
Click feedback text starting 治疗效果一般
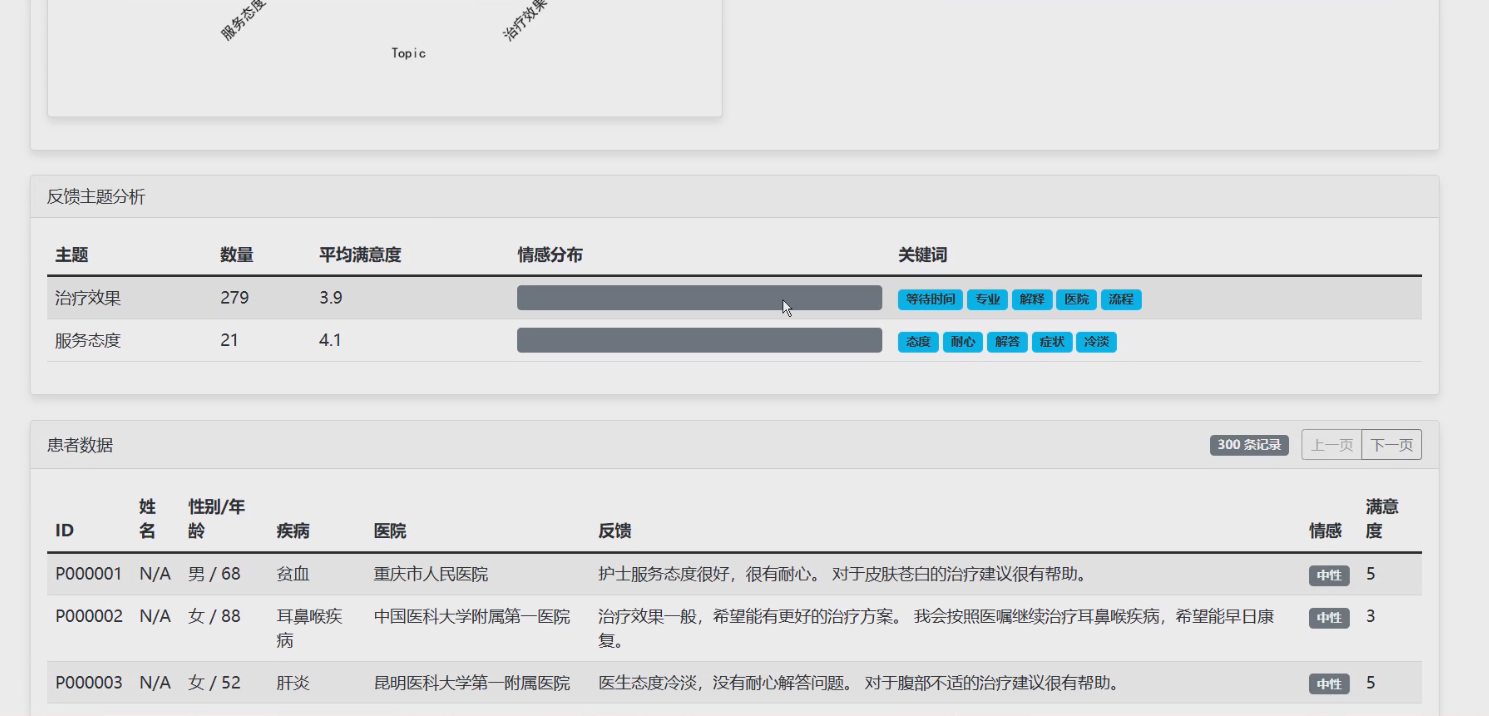(936, 628)
